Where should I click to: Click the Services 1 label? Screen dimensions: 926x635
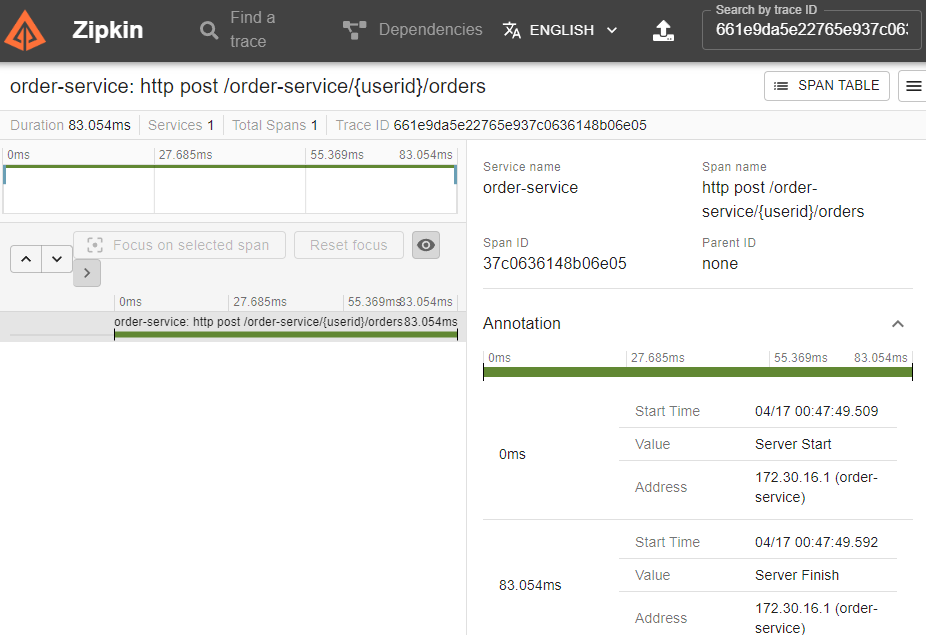[181, 125]
